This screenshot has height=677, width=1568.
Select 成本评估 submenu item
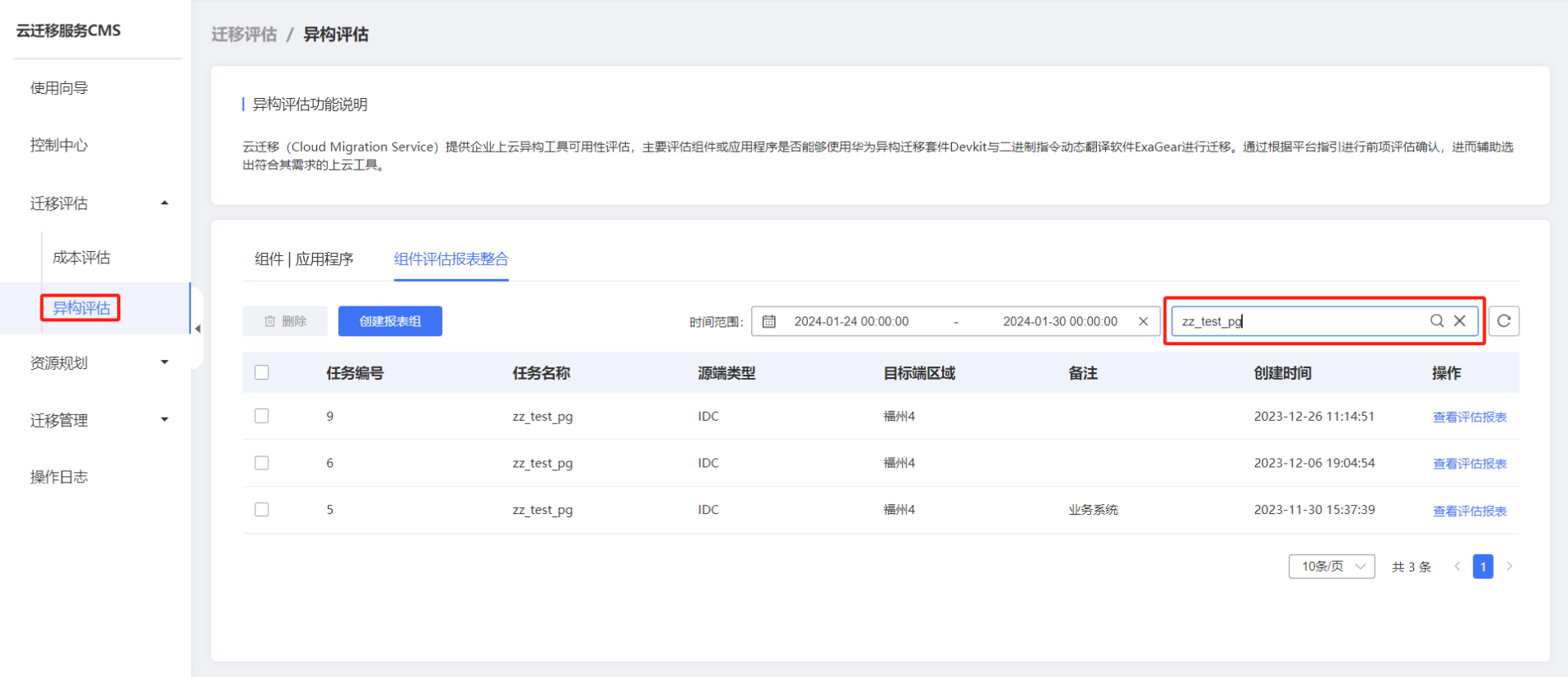82,258
